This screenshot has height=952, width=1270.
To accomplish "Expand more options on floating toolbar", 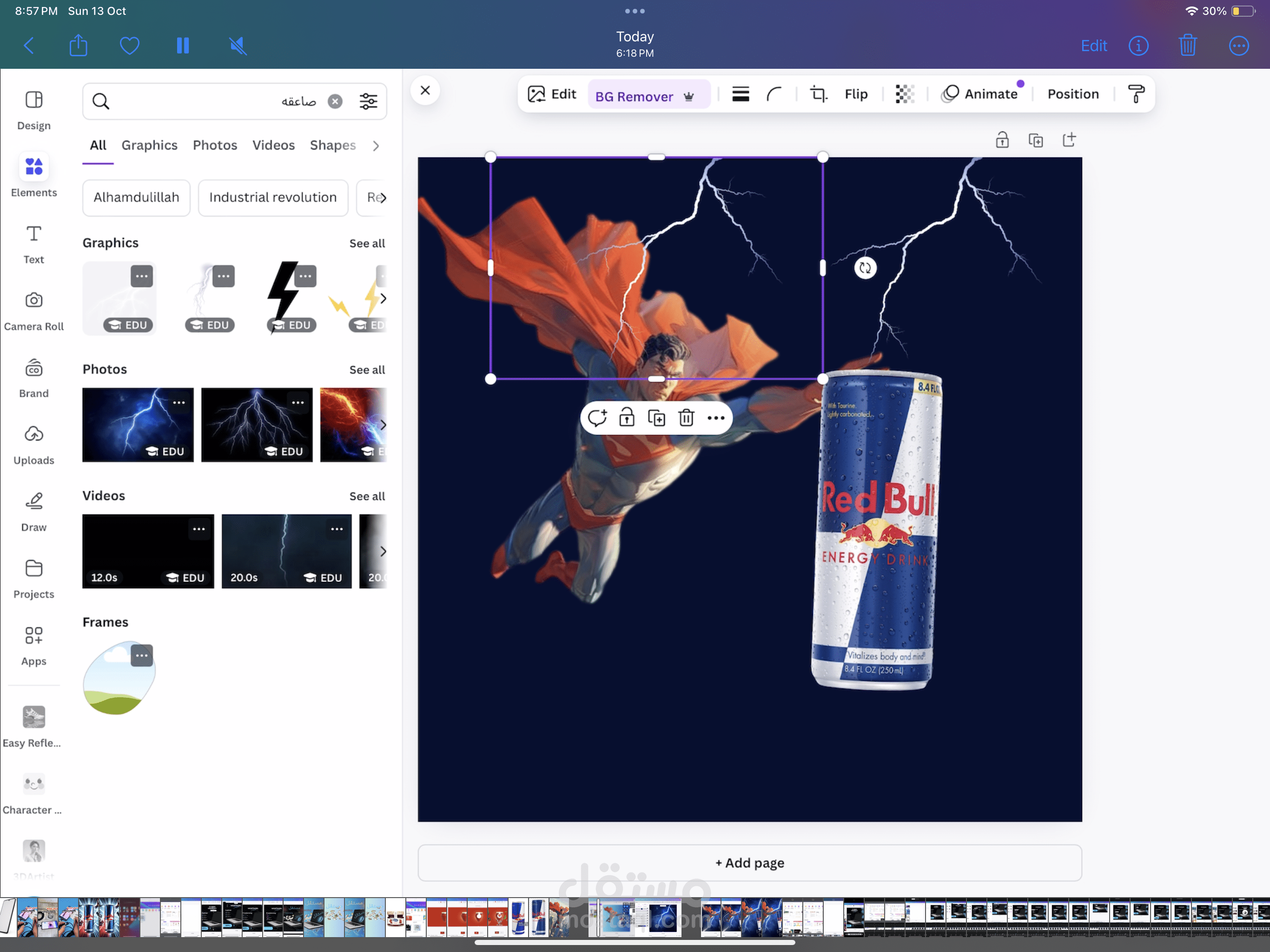I will 715,418.
